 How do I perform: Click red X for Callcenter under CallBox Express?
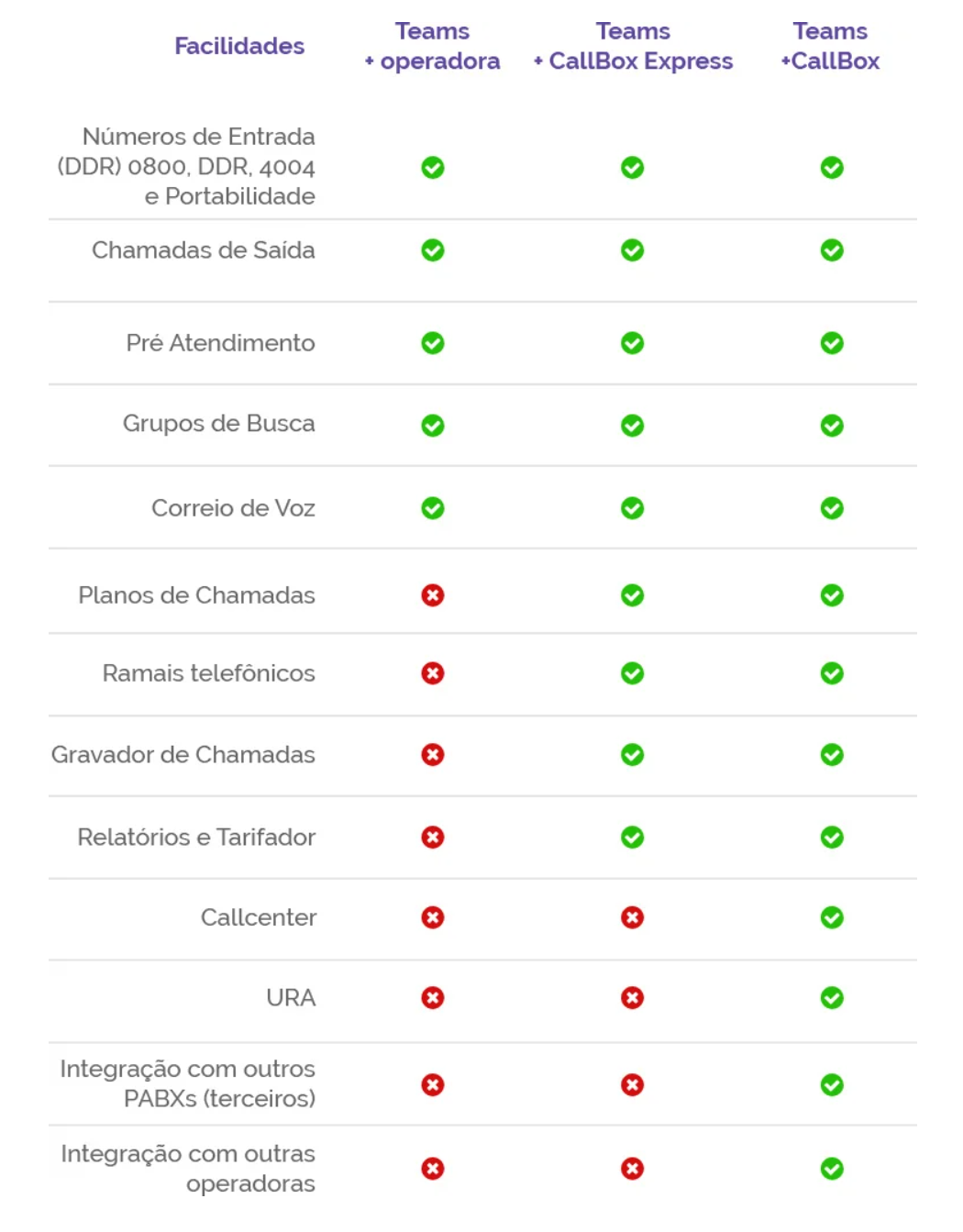[x=632, y=917]
